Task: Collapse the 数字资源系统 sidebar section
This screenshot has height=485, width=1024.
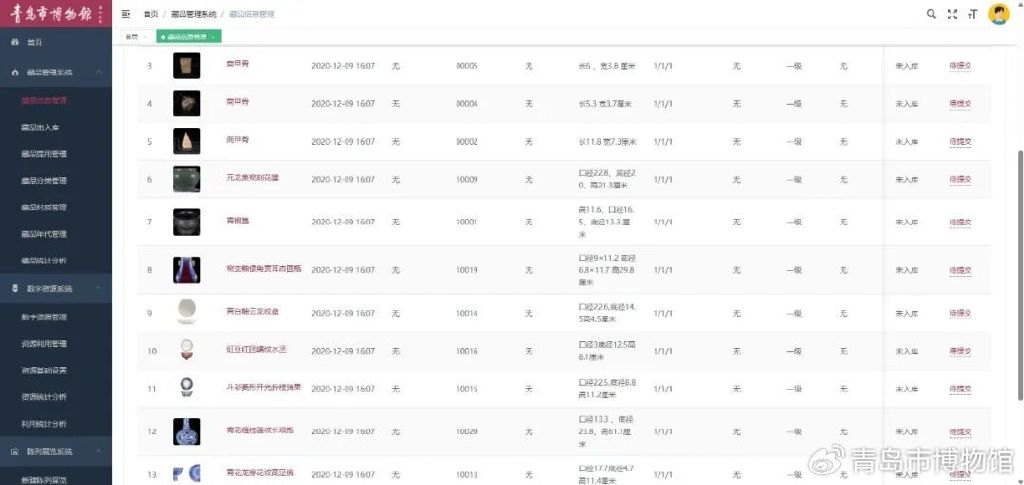Action: point(97,288)
